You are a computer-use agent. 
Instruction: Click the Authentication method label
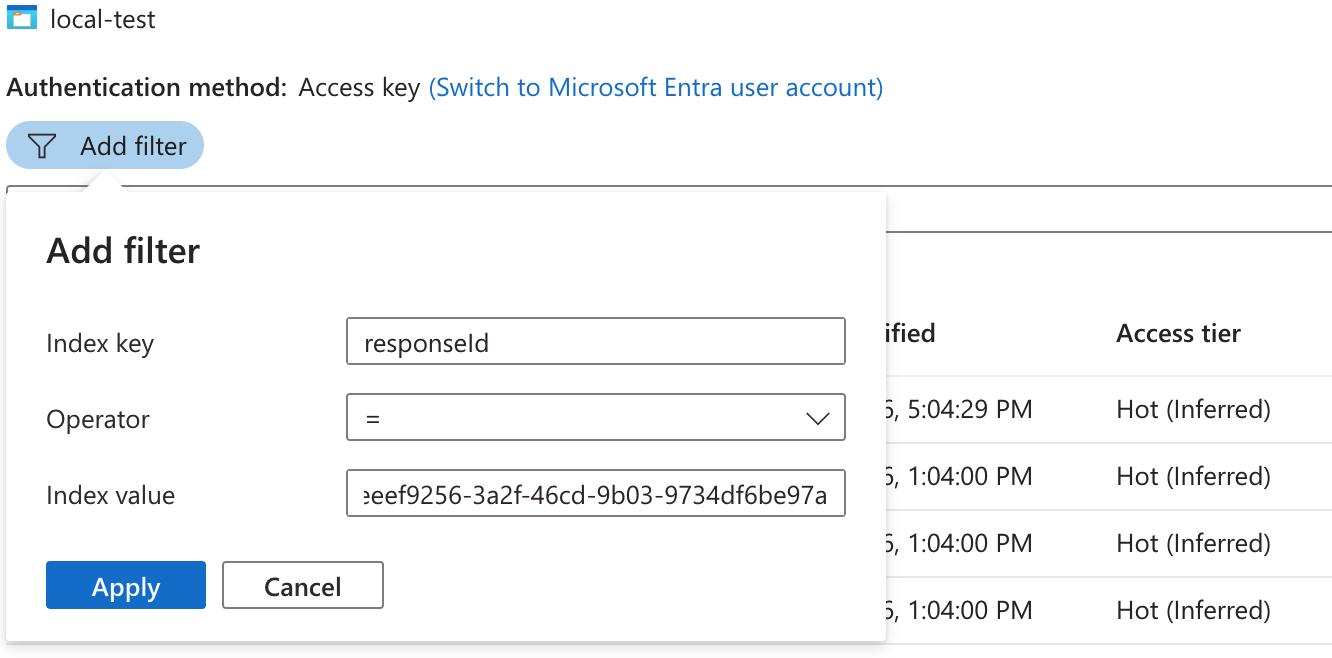pyautogui.click(x=147, y=87)
